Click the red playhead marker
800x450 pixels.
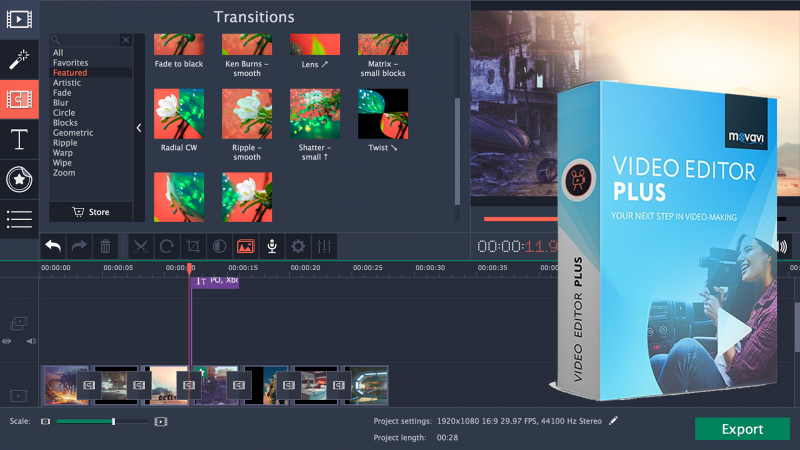click(x=189, y=268)
